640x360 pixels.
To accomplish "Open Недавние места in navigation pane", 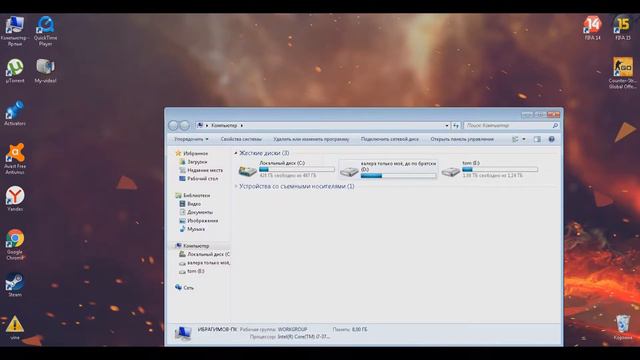I will click(x=205, y=170).
